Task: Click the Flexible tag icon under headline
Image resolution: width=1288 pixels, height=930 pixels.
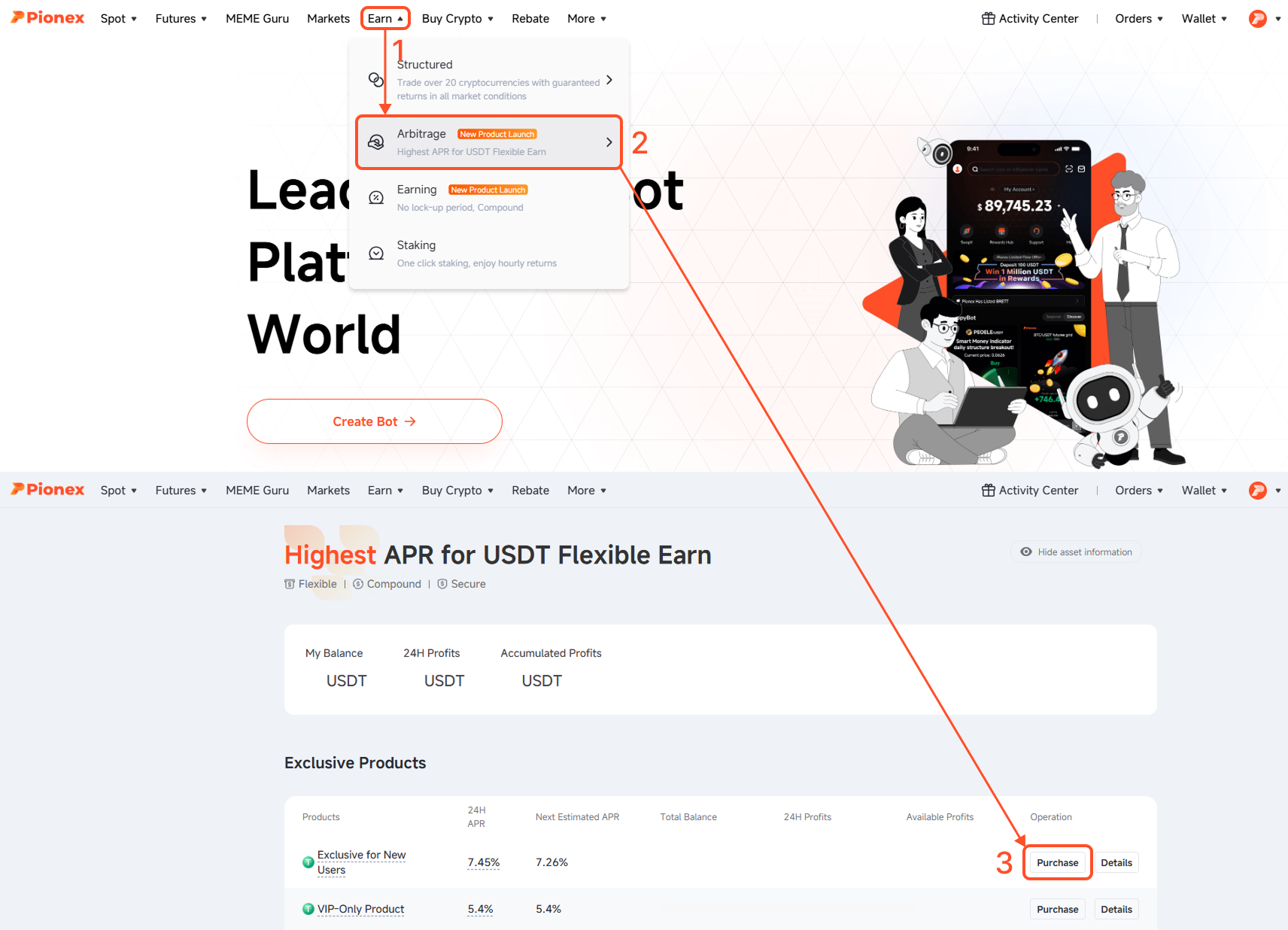Action: (290, 584)
